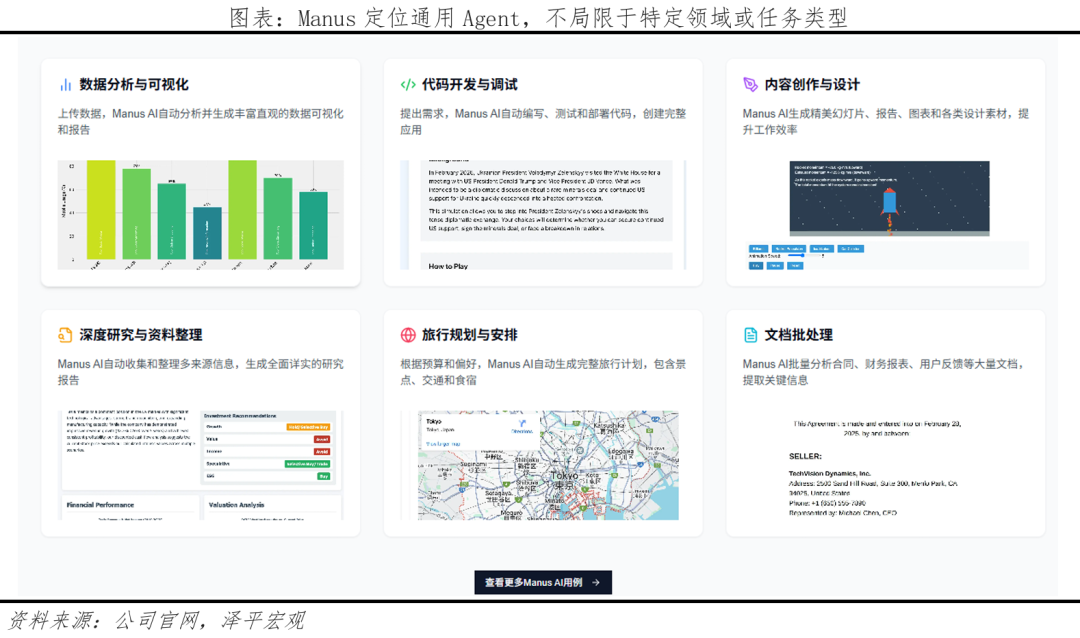1080x638 pixels.
Task: Click the bar chart icon beside 数据分析与可视化
Action: coord(65,85)
